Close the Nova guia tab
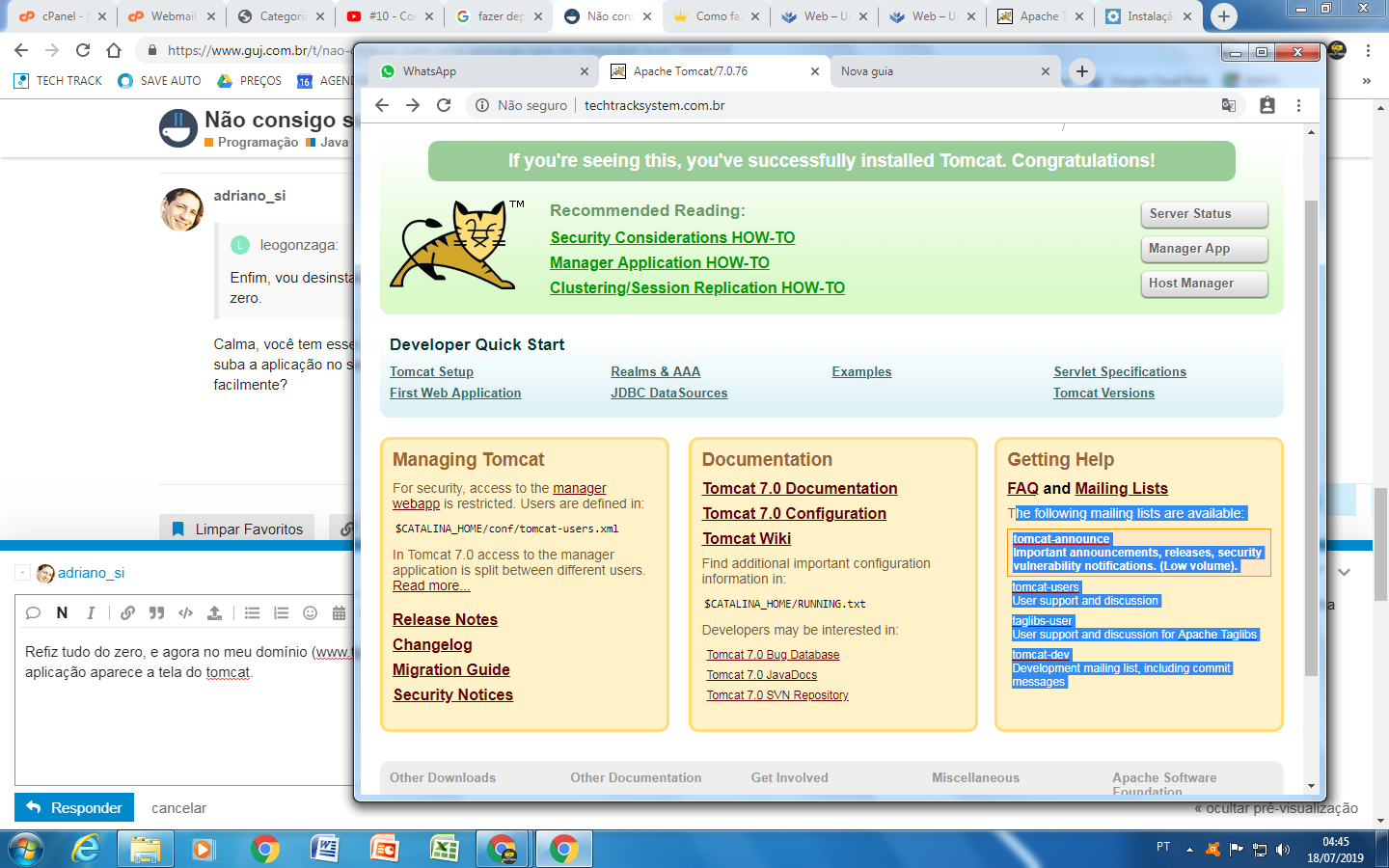 pyautogui.click(x=1046, y=71)
